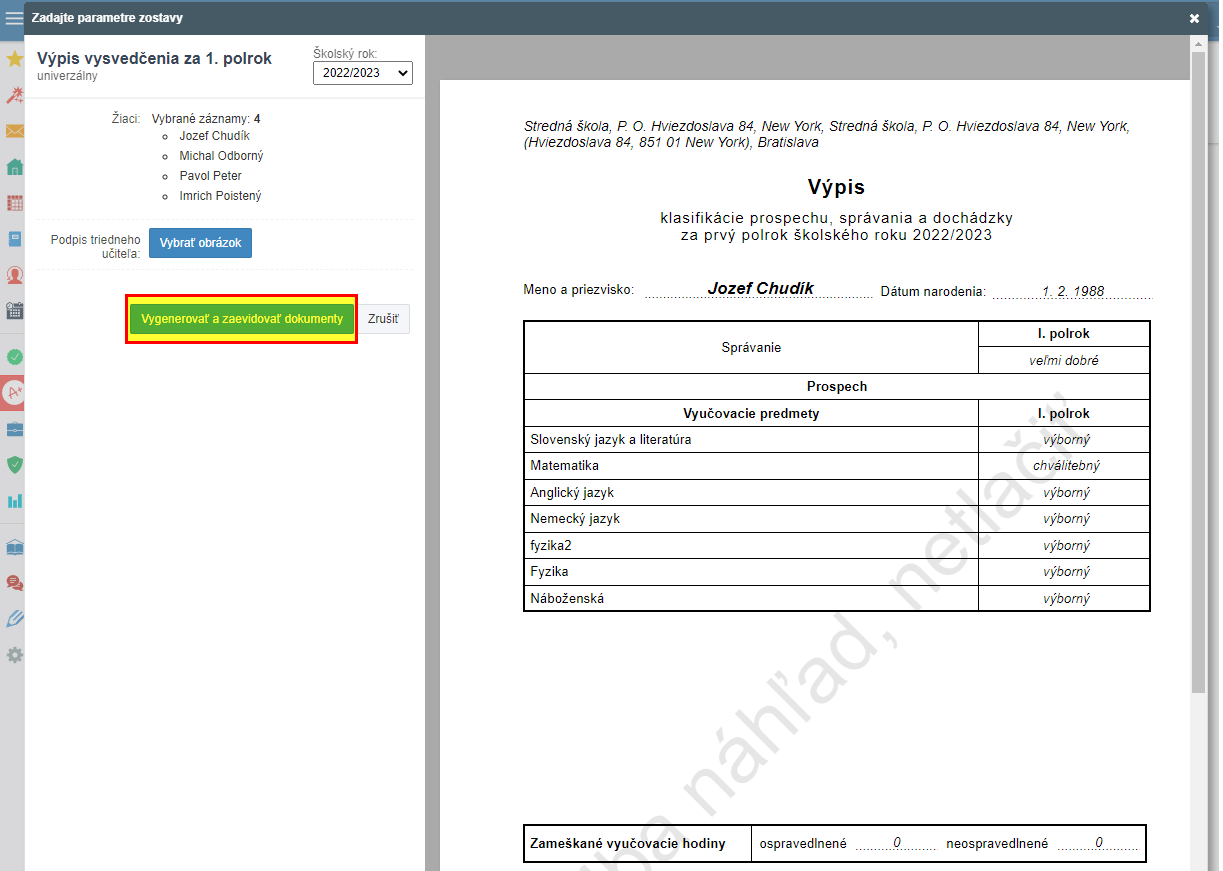
Task: Open the red chat bubbles icon
Action: (x=14, y=583)
